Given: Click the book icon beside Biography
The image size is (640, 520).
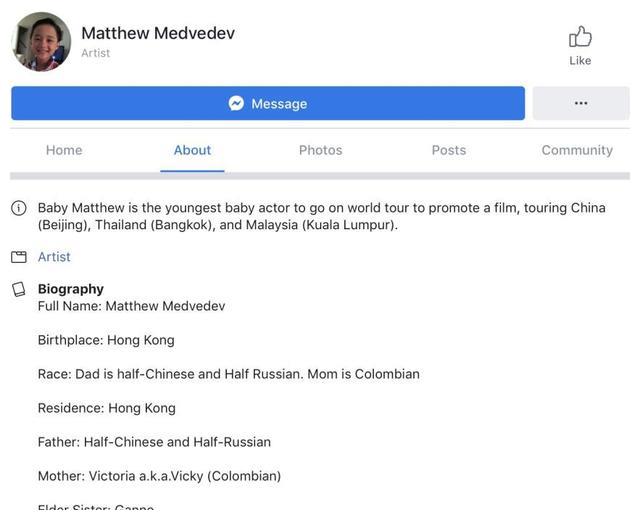Looking at the screenshot, I should (x=19, y=289).
